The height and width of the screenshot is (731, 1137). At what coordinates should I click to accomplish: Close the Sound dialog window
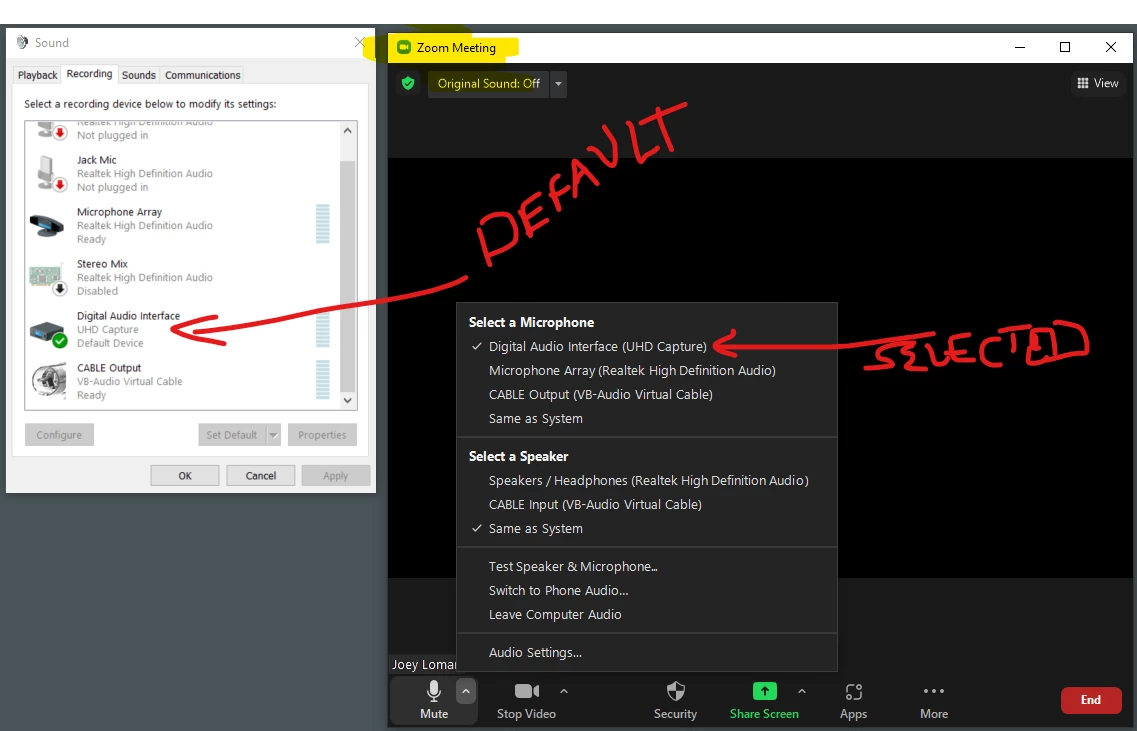click(360, 42)
